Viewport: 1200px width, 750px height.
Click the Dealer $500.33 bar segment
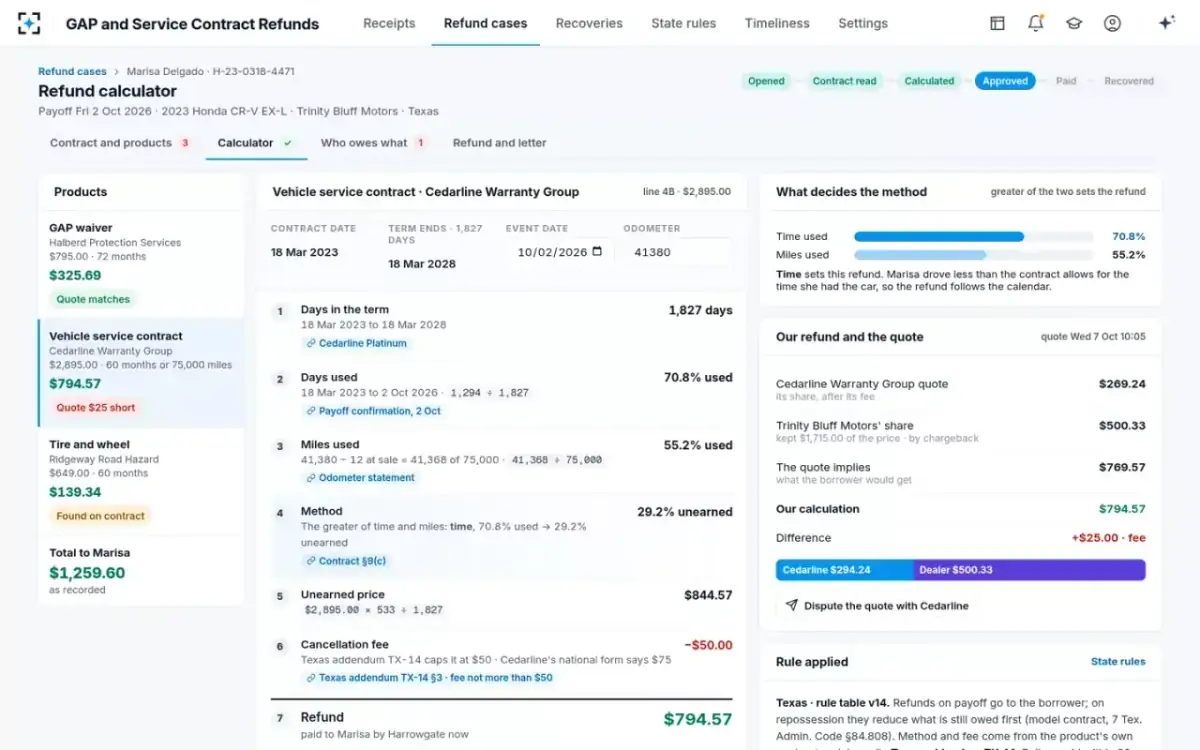(1029, 570)
